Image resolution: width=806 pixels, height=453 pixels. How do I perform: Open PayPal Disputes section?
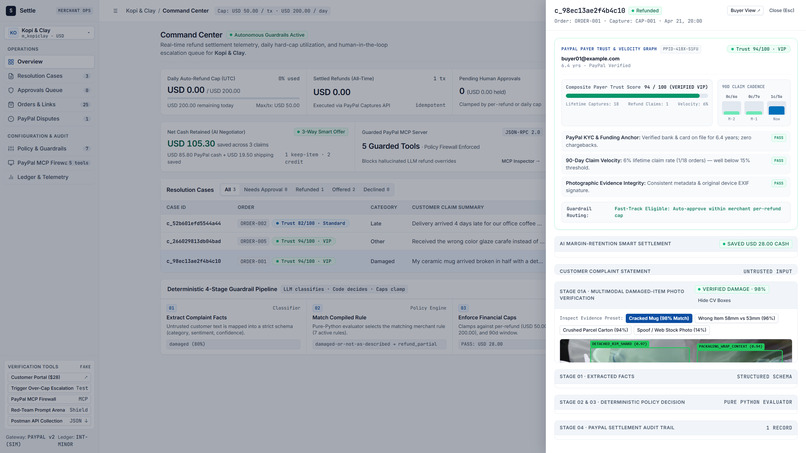pos(49,119)
